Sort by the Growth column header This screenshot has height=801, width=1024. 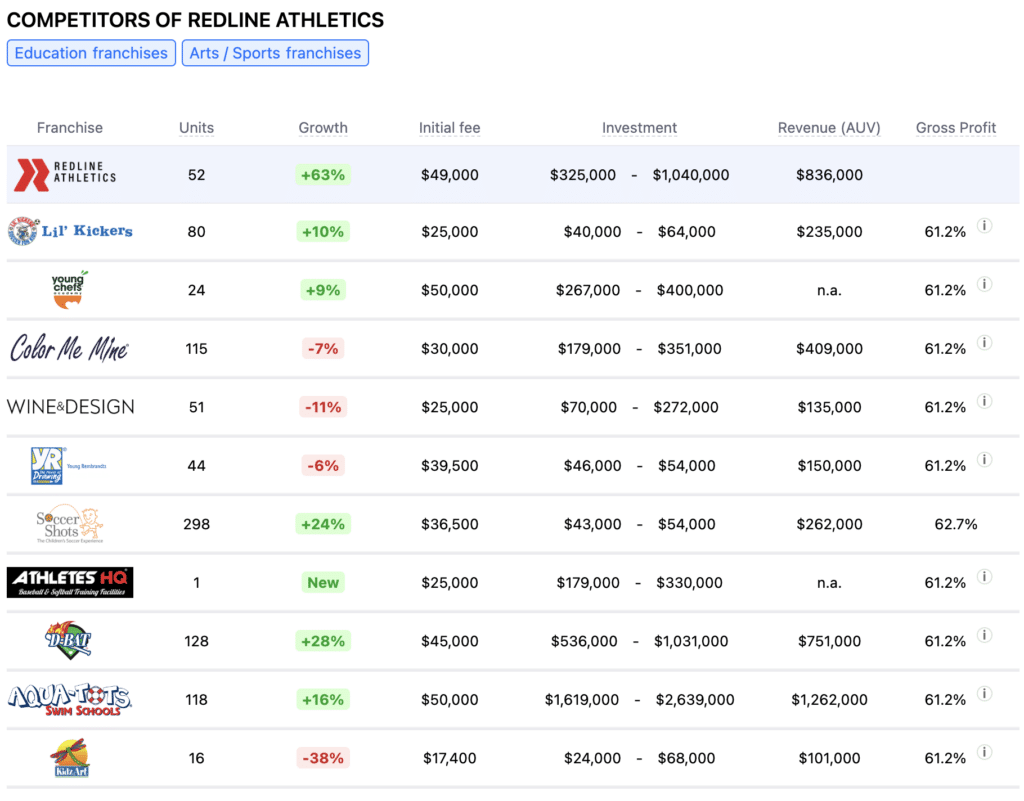(323, 127)
